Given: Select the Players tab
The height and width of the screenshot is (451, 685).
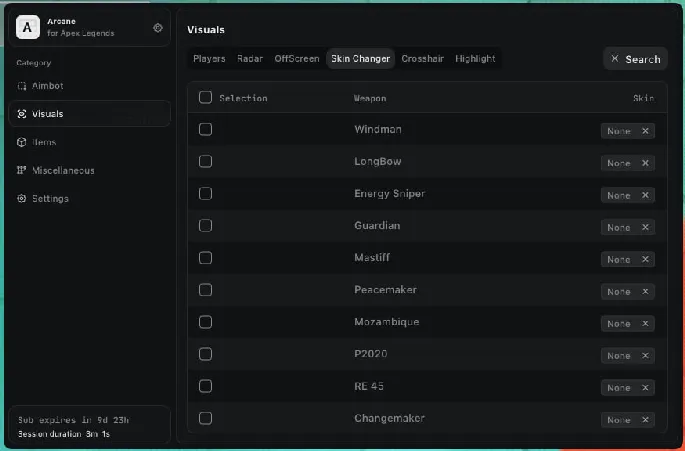Looking at the screenshot, I should tap(209, 59).
